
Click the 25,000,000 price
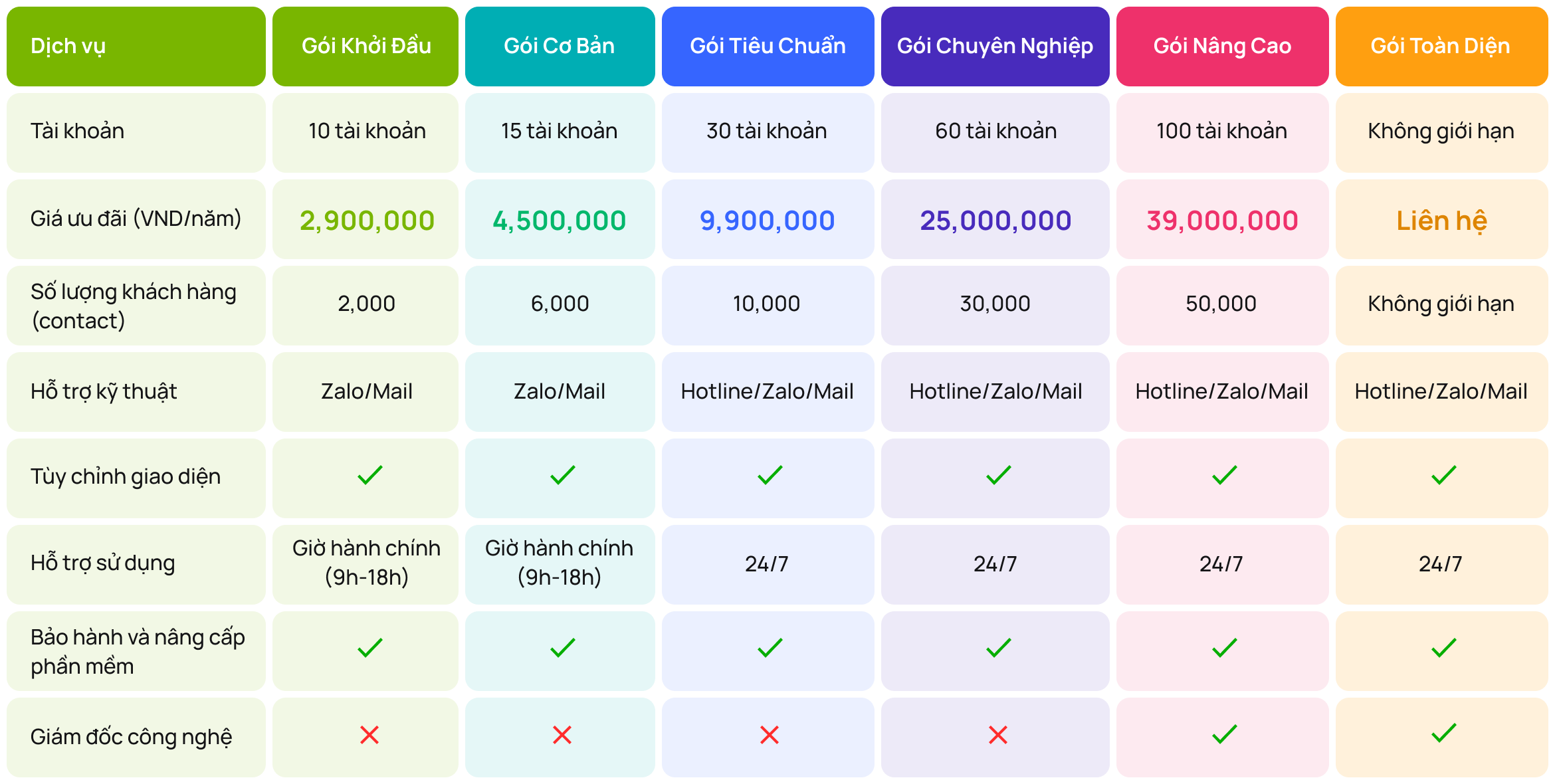[995, 221]
